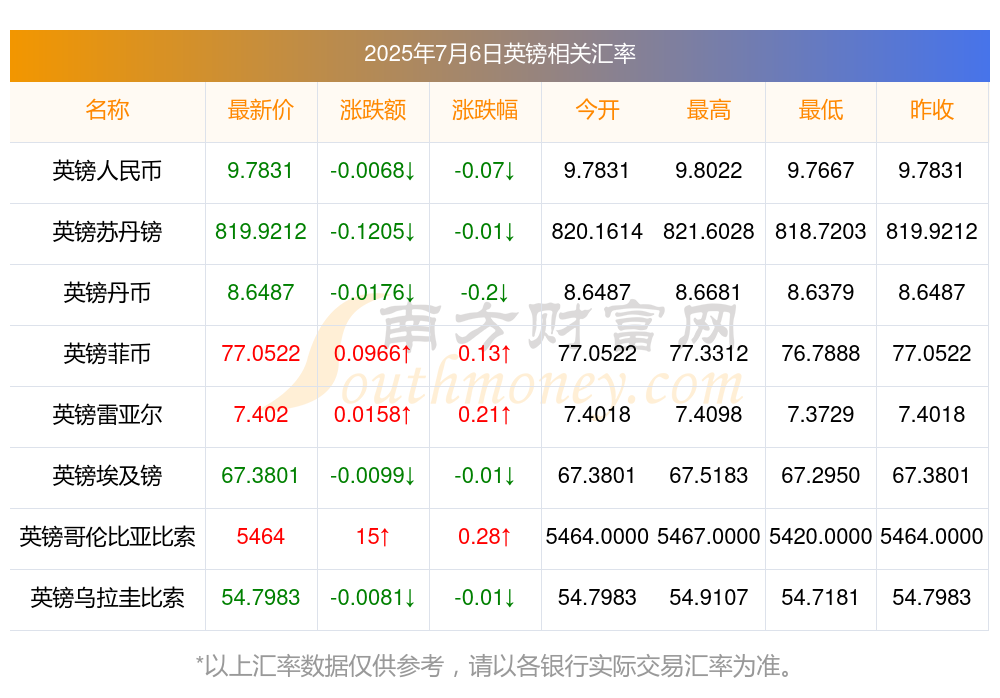Click the 英镑雷亚尔 row name

pos(107,415)
